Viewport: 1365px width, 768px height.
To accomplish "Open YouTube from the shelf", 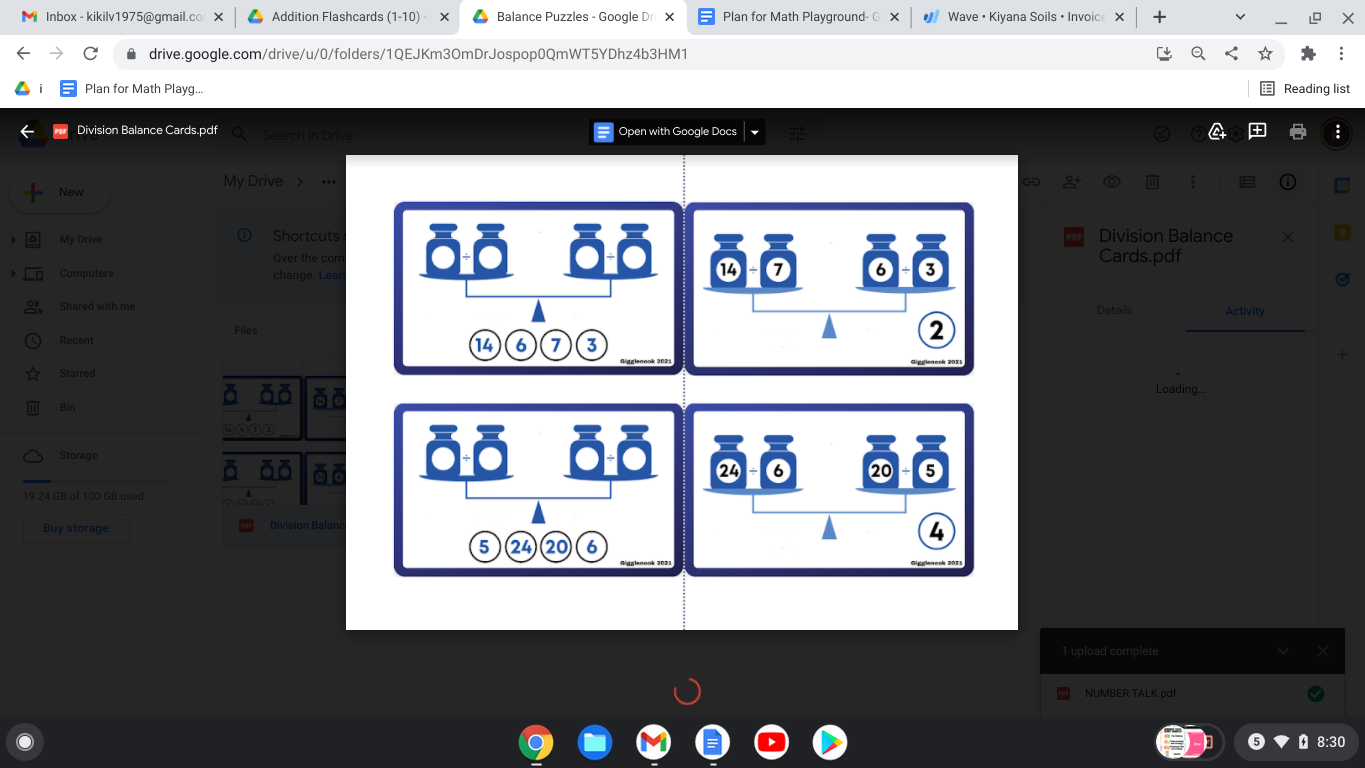I will tap(771, 742).
